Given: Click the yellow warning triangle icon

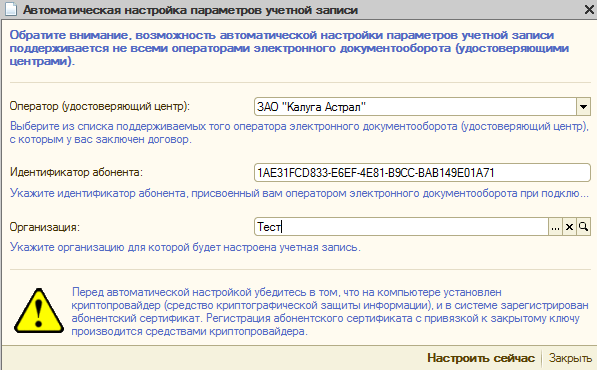Looking at the screenshot, I should pos(39,311).
